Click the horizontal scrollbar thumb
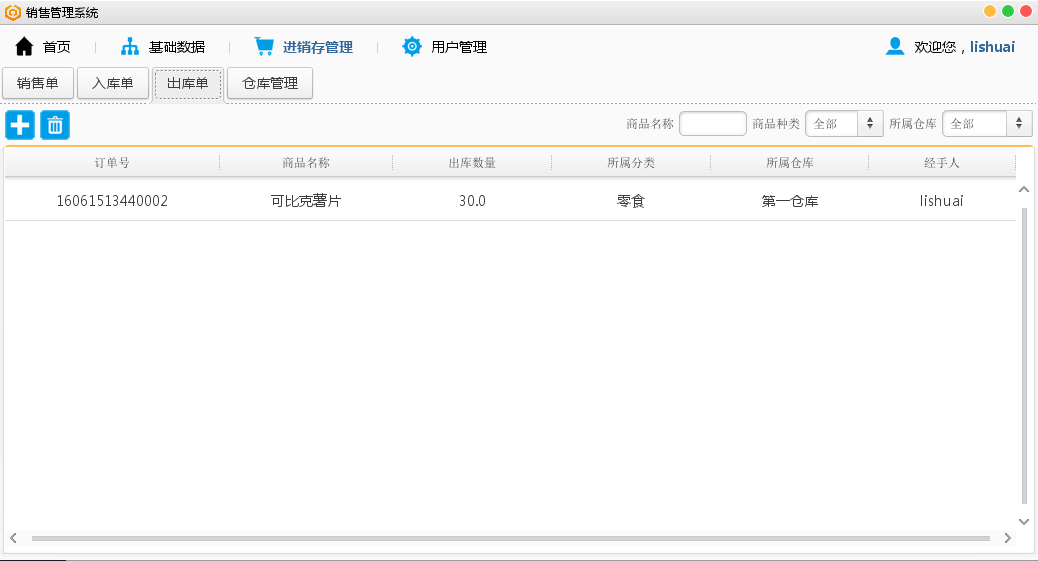This screenshot has height=561, width=1038. tap(510, 538)
